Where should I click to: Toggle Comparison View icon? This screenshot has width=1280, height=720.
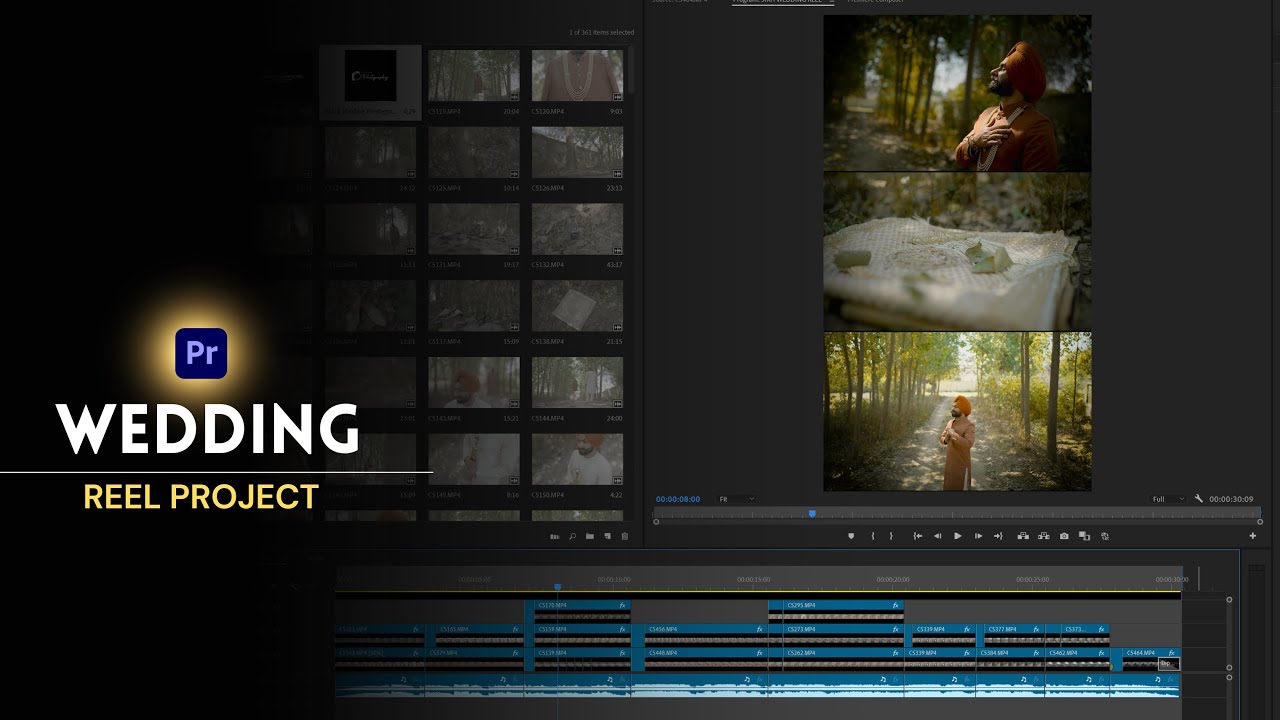tap(1084, 536)
